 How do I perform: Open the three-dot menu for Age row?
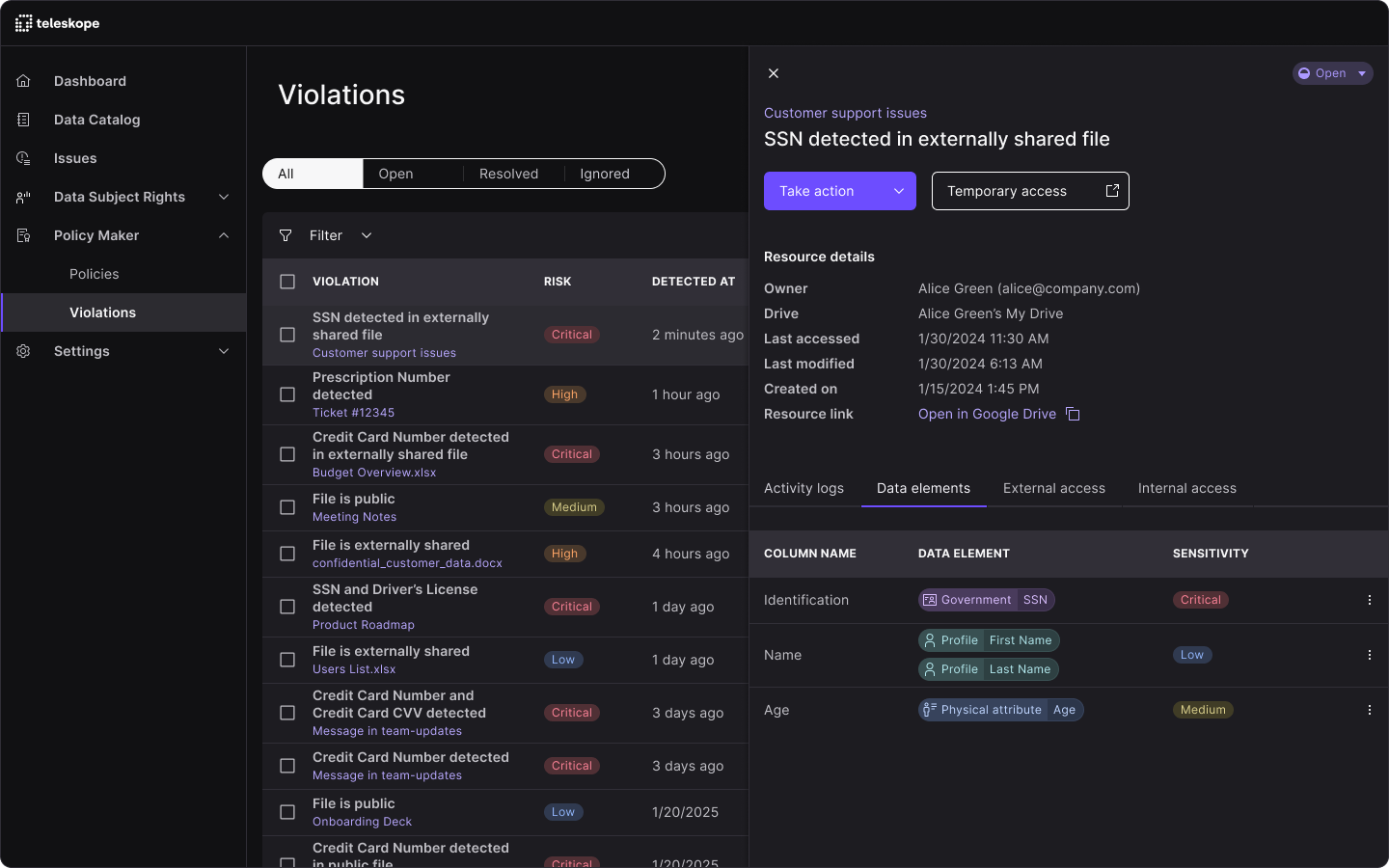coord(1370,710)
